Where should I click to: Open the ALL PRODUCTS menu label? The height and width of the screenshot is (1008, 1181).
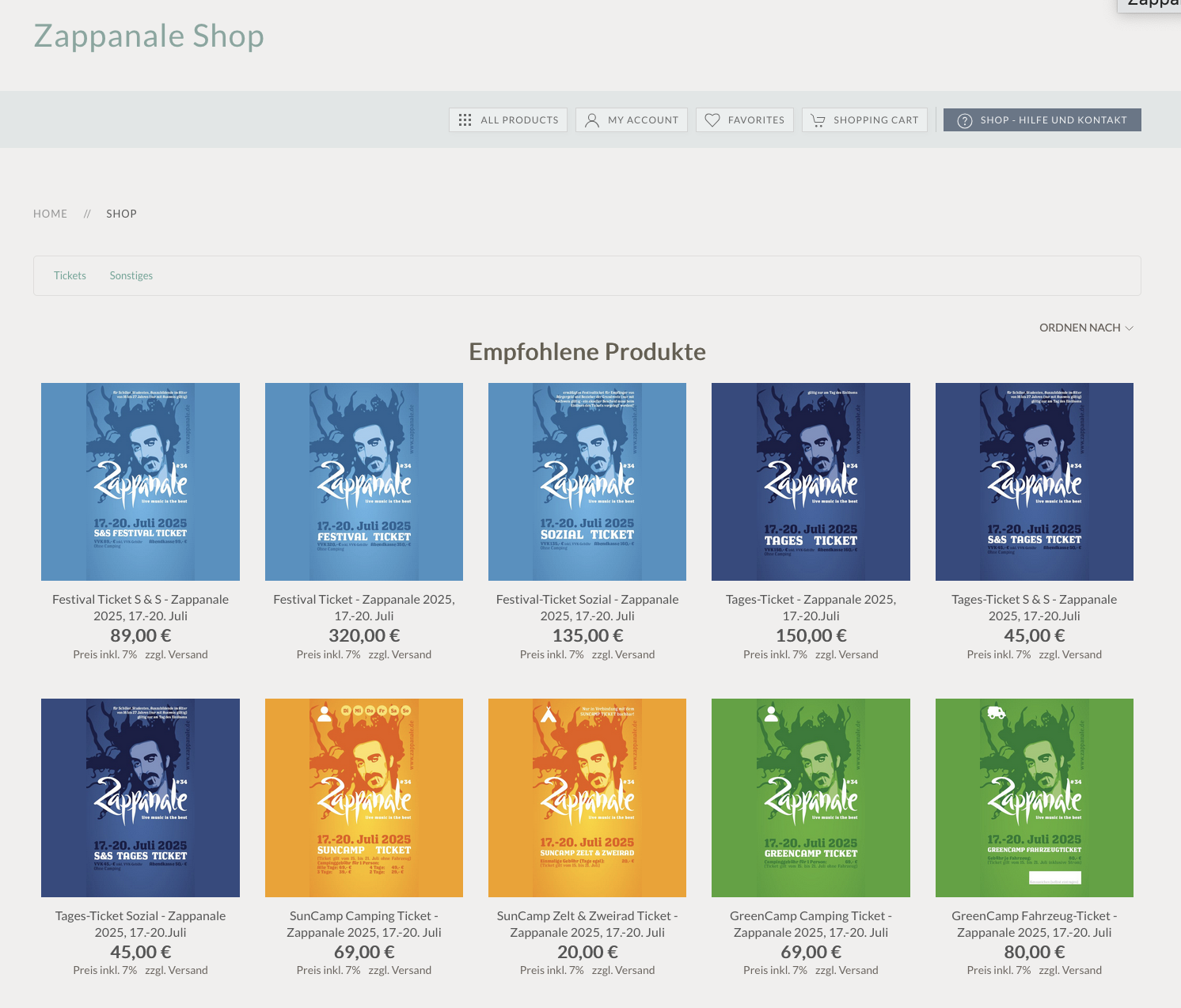click(519, 120)
